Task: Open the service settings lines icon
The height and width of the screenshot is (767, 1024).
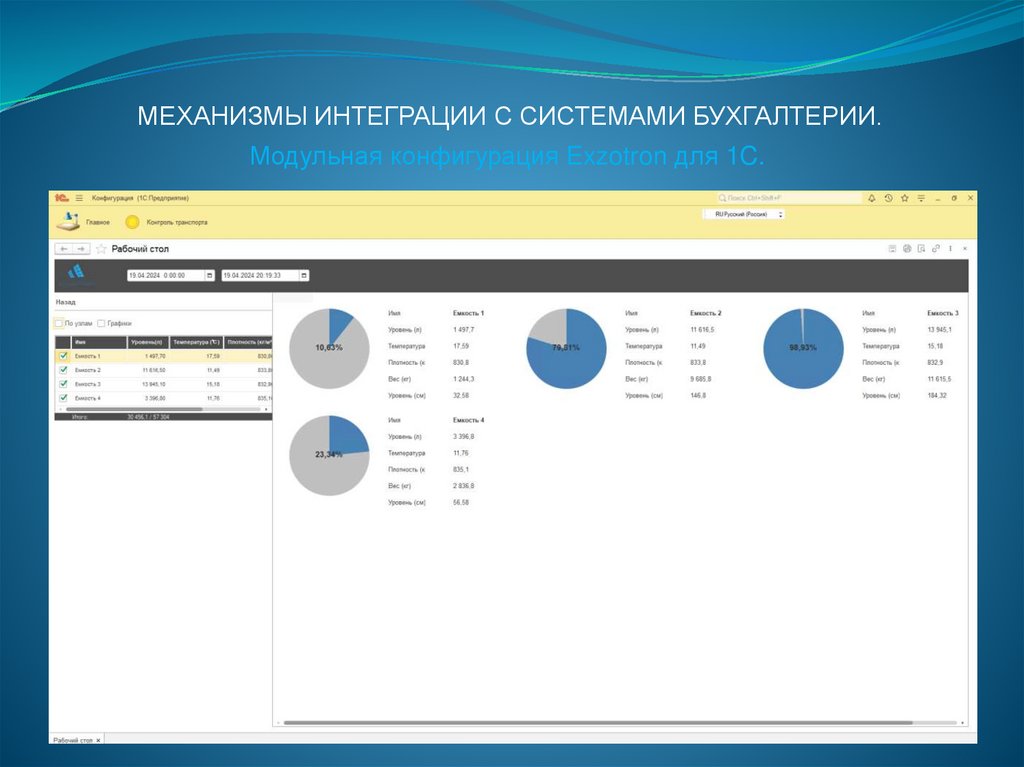Action: (x=921, y=198)
